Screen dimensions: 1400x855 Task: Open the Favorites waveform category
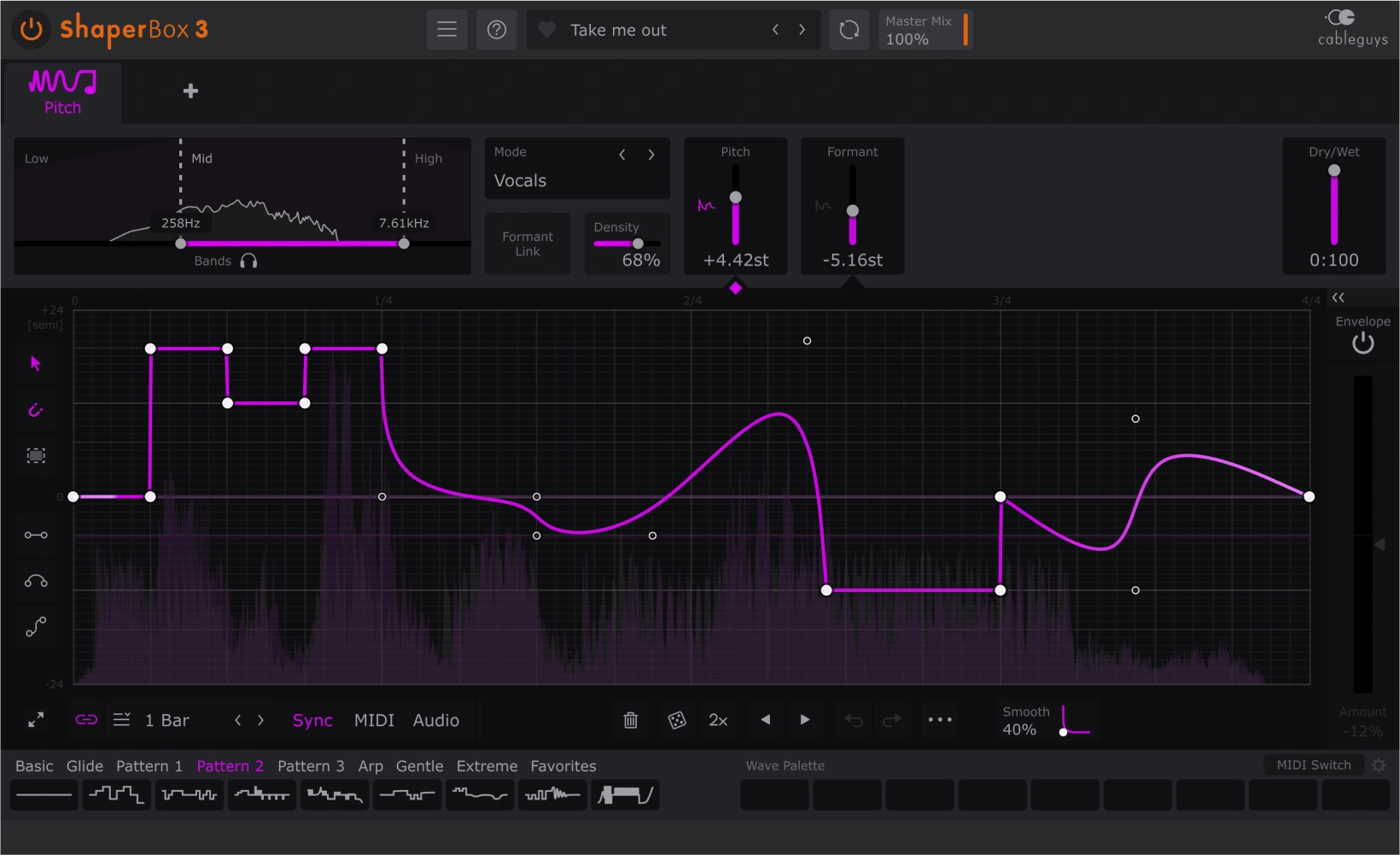click(x=563, y=766)
